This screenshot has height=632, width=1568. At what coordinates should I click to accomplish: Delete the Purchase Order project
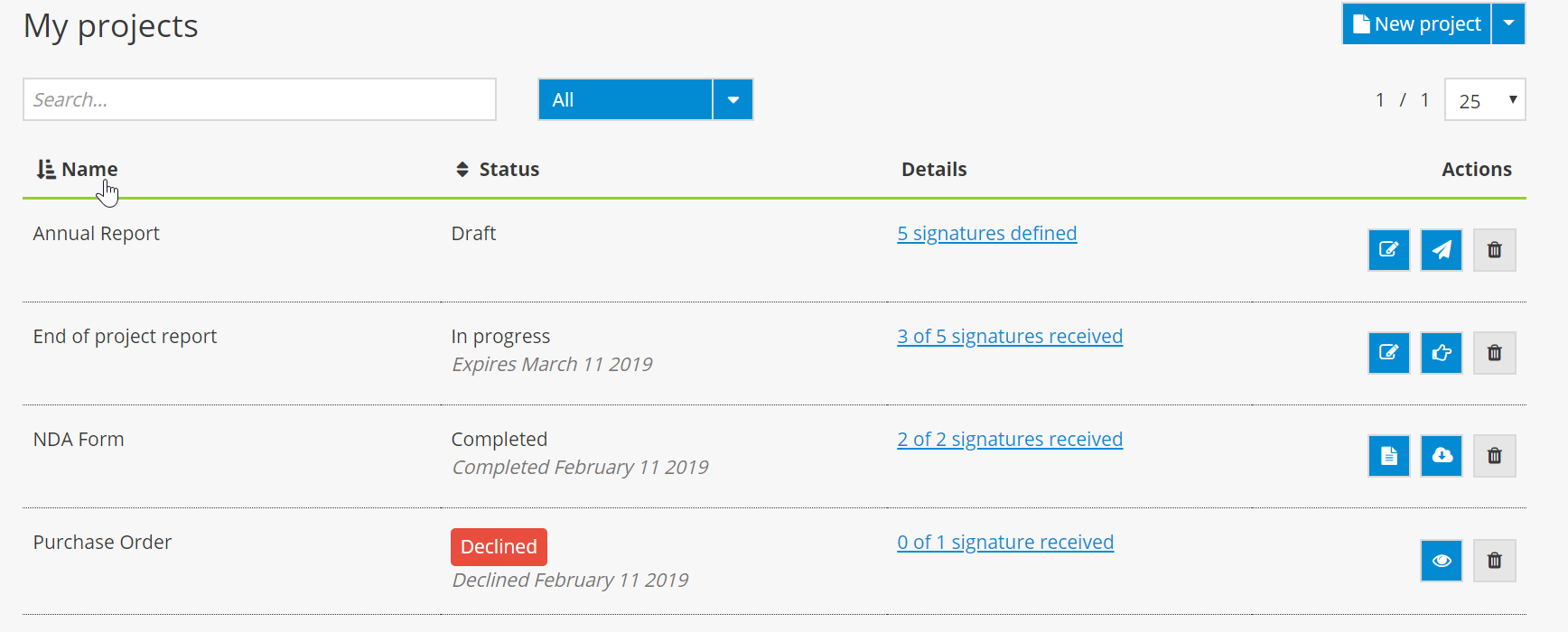click(x=1494, y=561)
